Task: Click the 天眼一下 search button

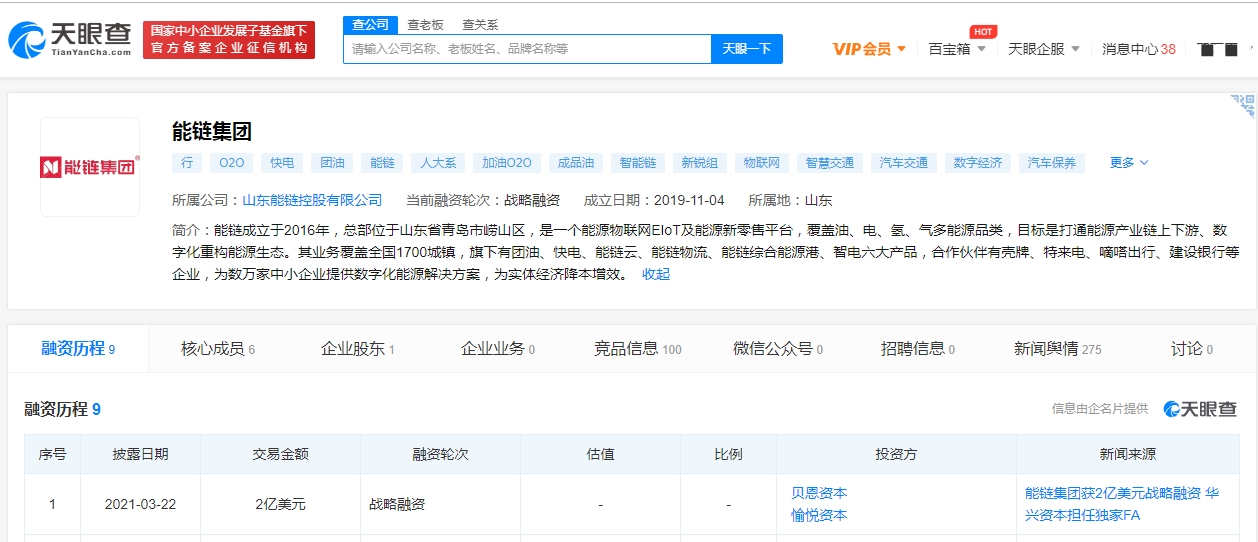Action: tap(747, 48)
